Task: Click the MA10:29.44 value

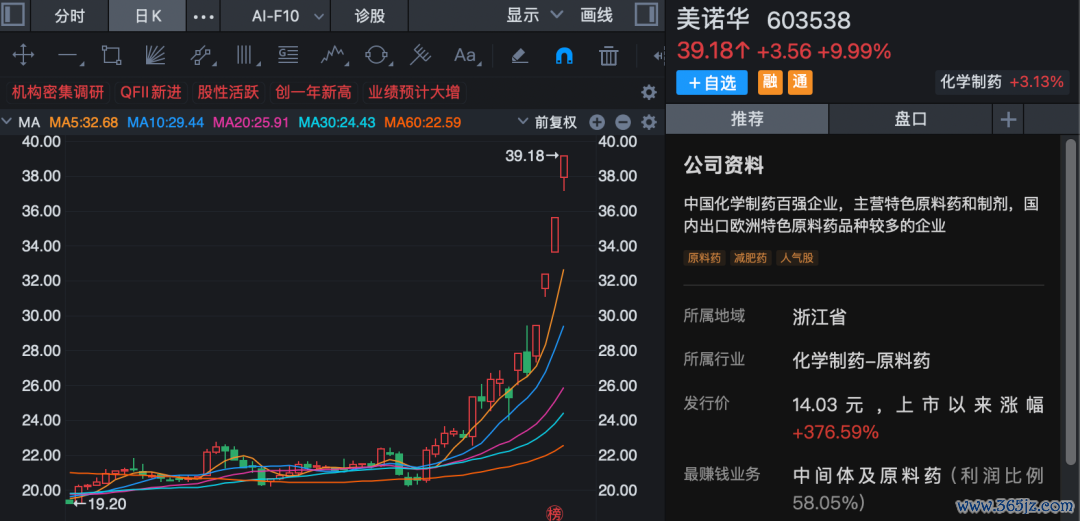Action: pyautogui.click(x=166, y=123)
